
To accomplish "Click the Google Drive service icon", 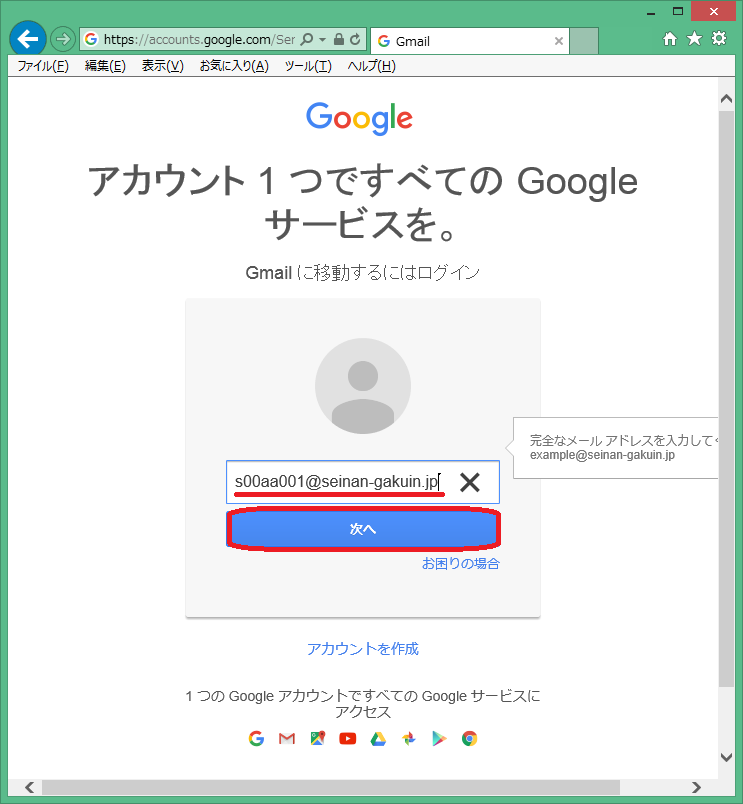I will tap(378, 738).
